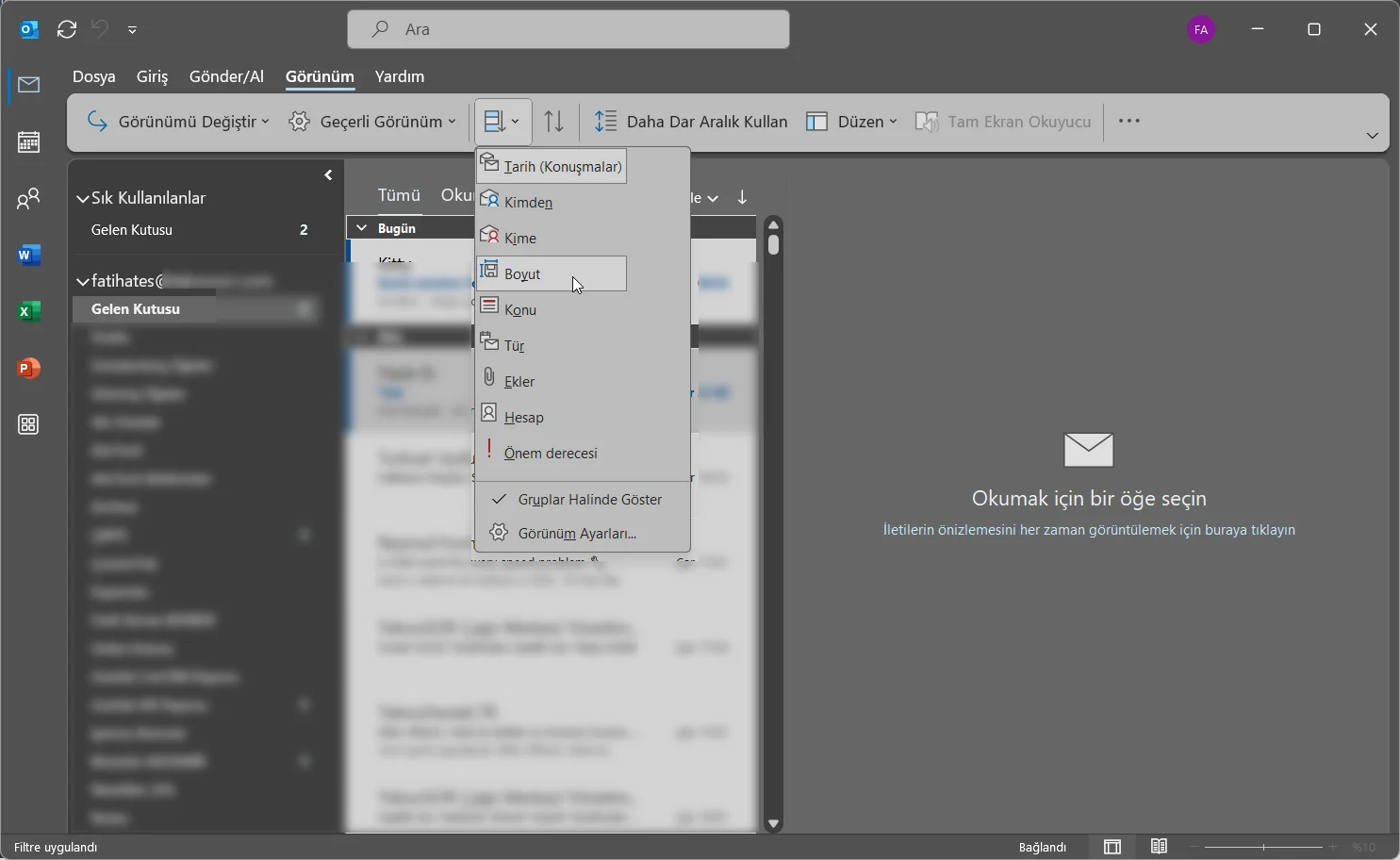1400x860 pixels.
Task: Launch Excel from the app sidebar
Action: (28, 312)
